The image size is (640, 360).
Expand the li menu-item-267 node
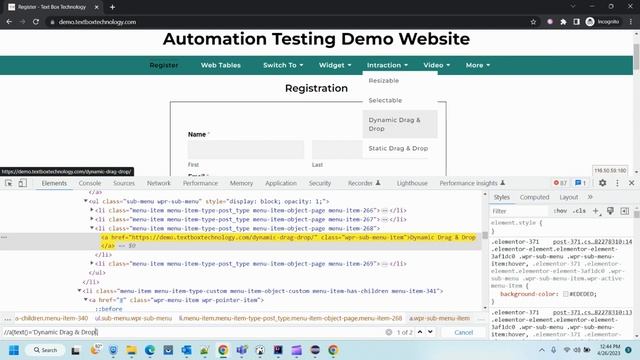[92, 219]
